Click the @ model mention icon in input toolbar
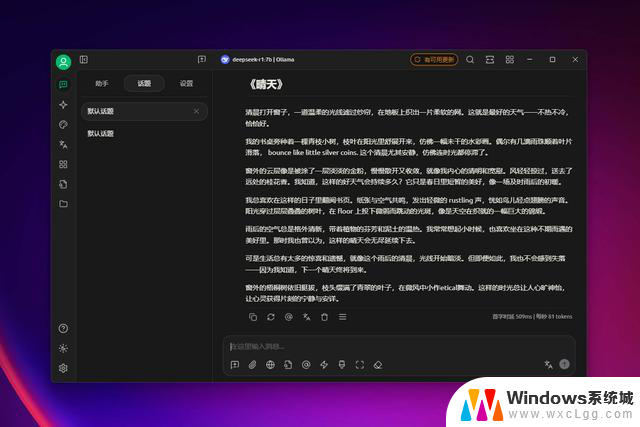The width and height of the screenshot is (640, 427). click(306, 365)
